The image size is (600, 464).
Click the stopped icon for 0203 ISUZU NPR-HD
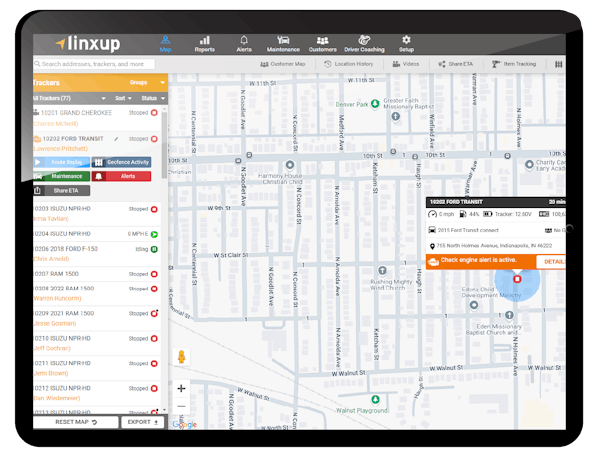(154, 209)
